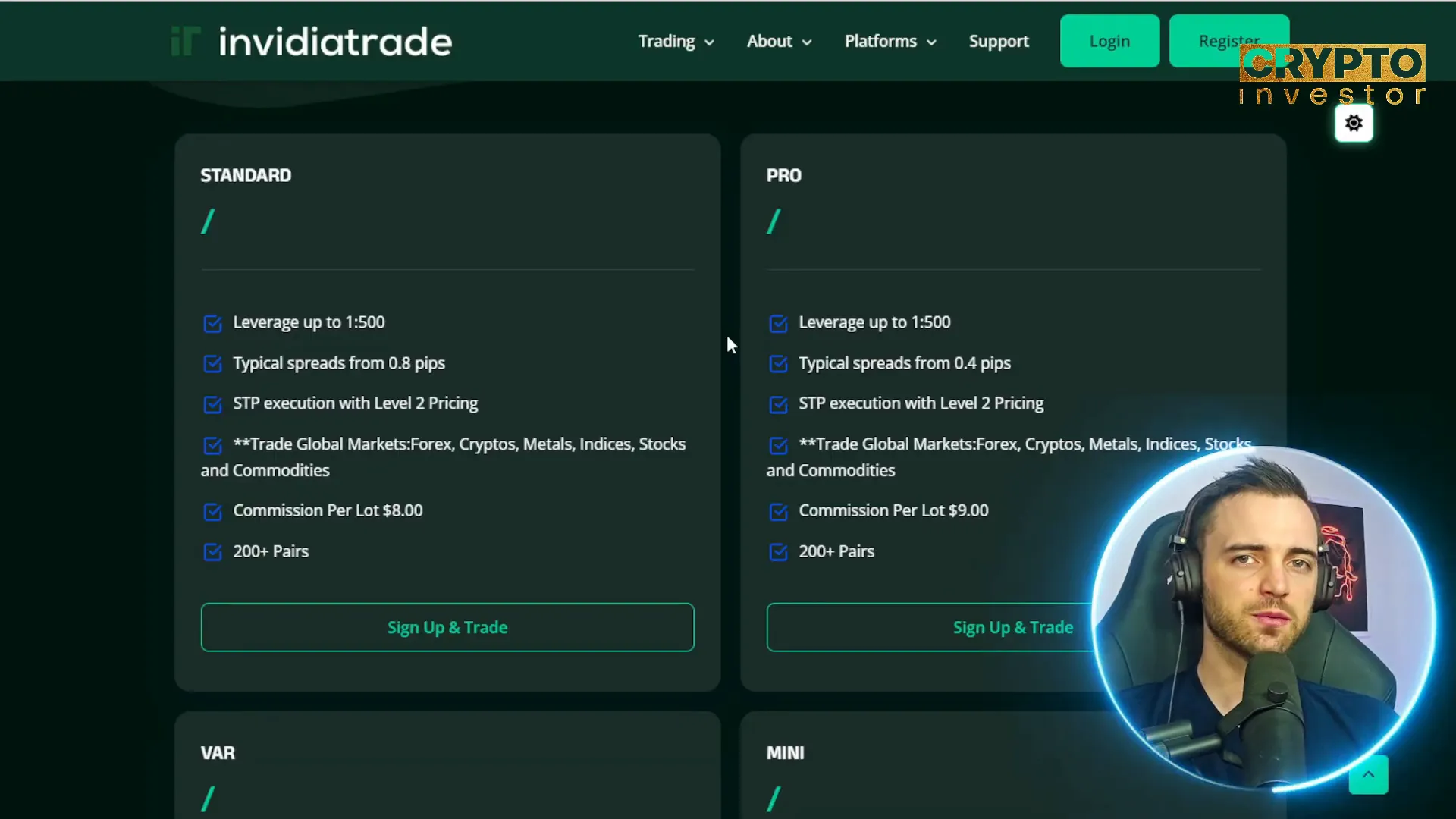
Task: Click Pro spreads from 0.4 pips check icon
Action: click(x=778, y=363)
